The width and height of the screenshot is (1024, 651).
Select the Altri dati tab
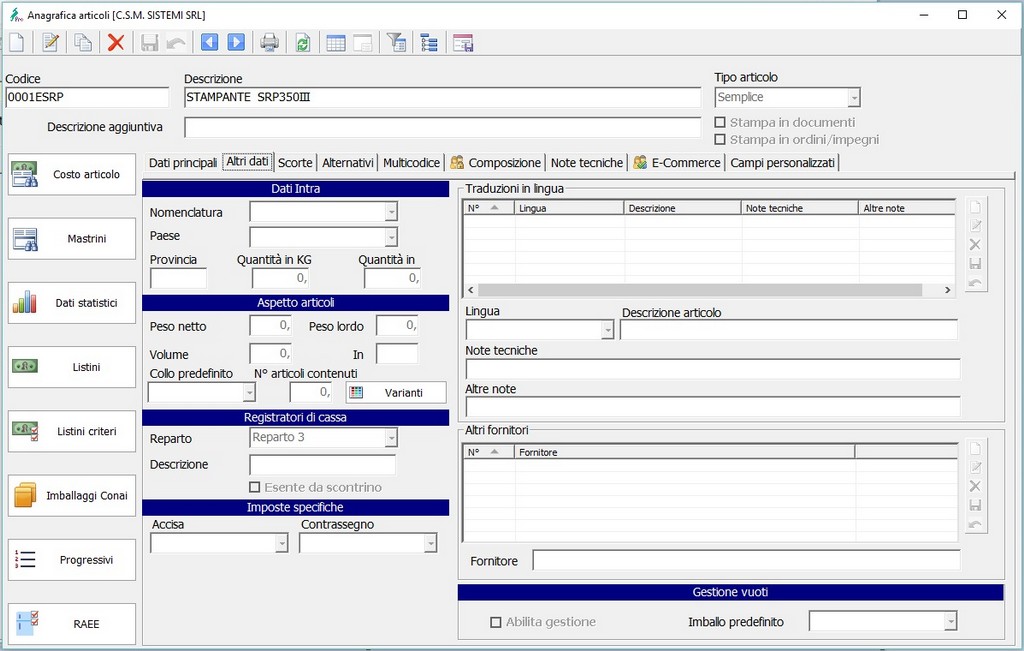[x=248, y=162]
